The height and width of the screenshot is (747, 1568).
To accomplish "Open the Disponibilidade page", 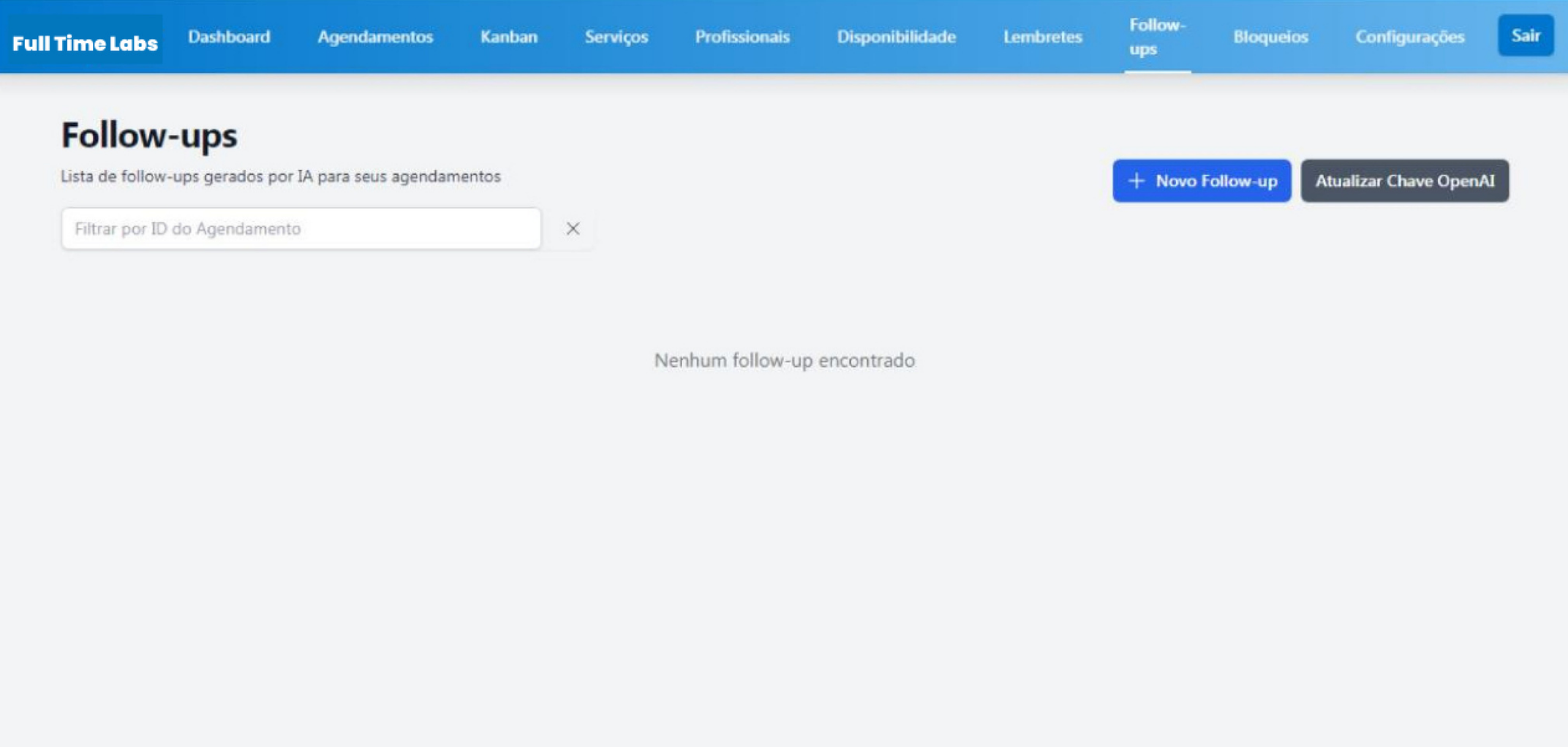I will (x=896, y=37).
